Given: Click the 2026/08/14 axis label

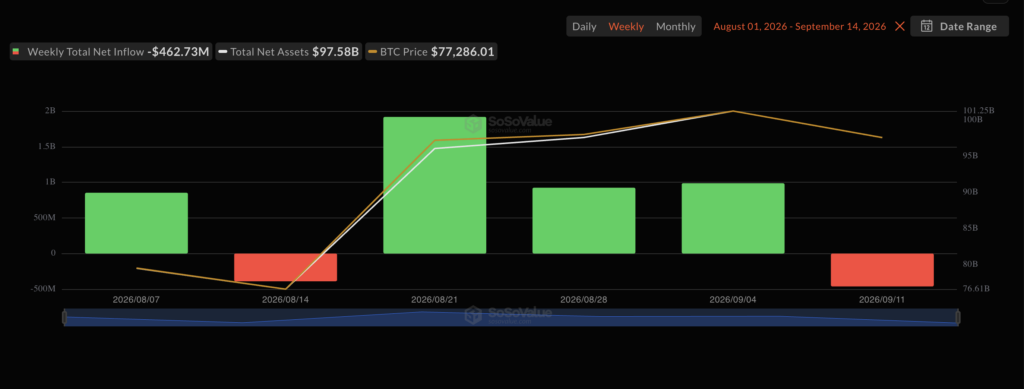Looking at the screenshot, I should click(x=285, y=300).
